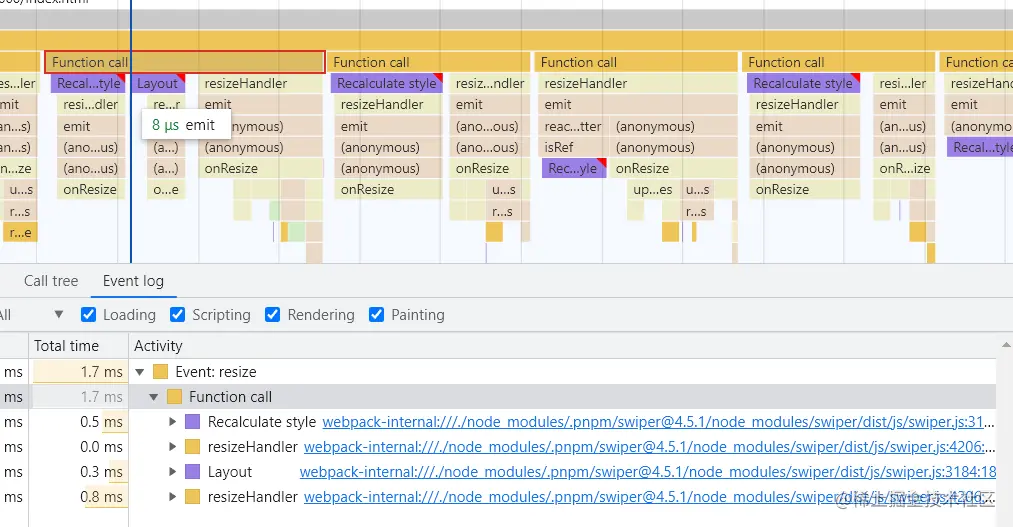The height and width of the screenshot is (527, 1013).
Task: Open the swiper.js:3184:18 link in the Layout row
Action: (647, 472)
